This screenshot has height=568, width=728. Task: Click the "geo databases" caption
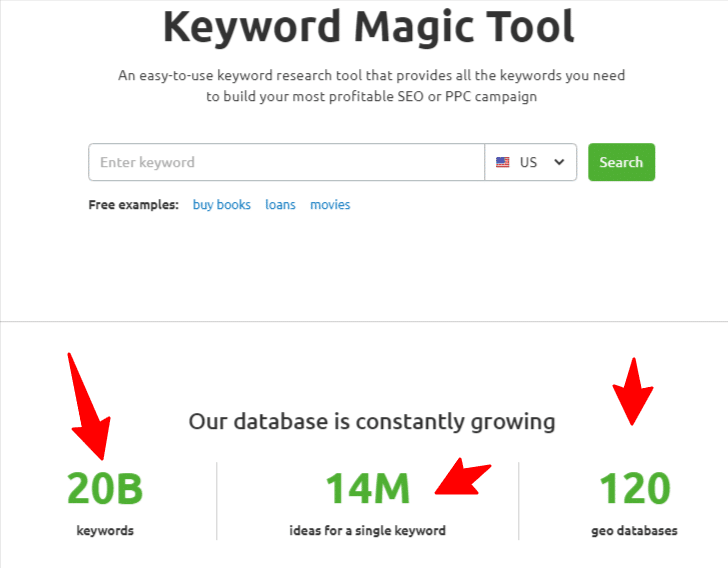pyautogui.click(x=634, y=531)
